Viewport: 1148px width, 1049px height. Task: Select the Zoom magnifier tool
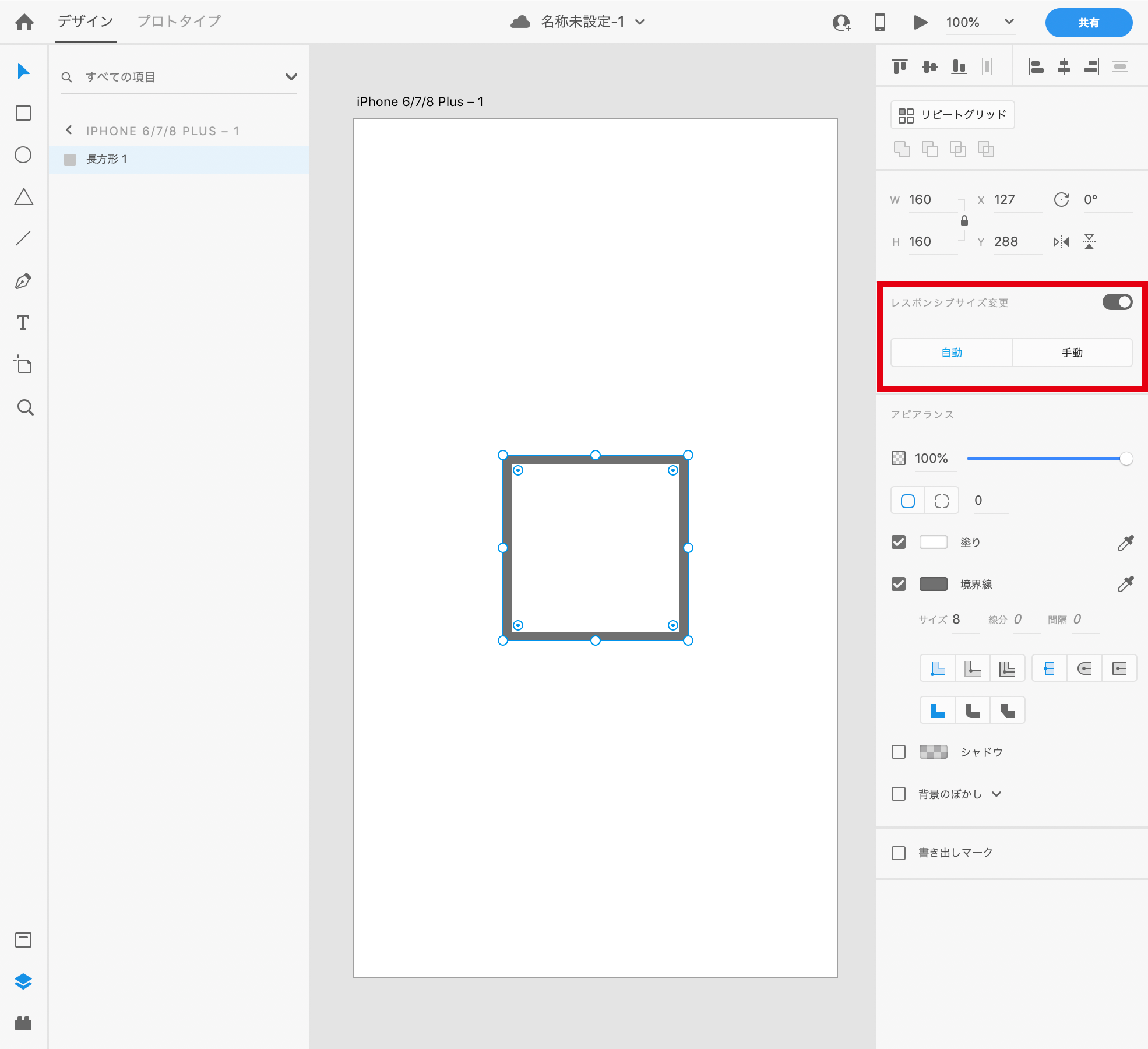pyautogui.click(x=24, y=407)
